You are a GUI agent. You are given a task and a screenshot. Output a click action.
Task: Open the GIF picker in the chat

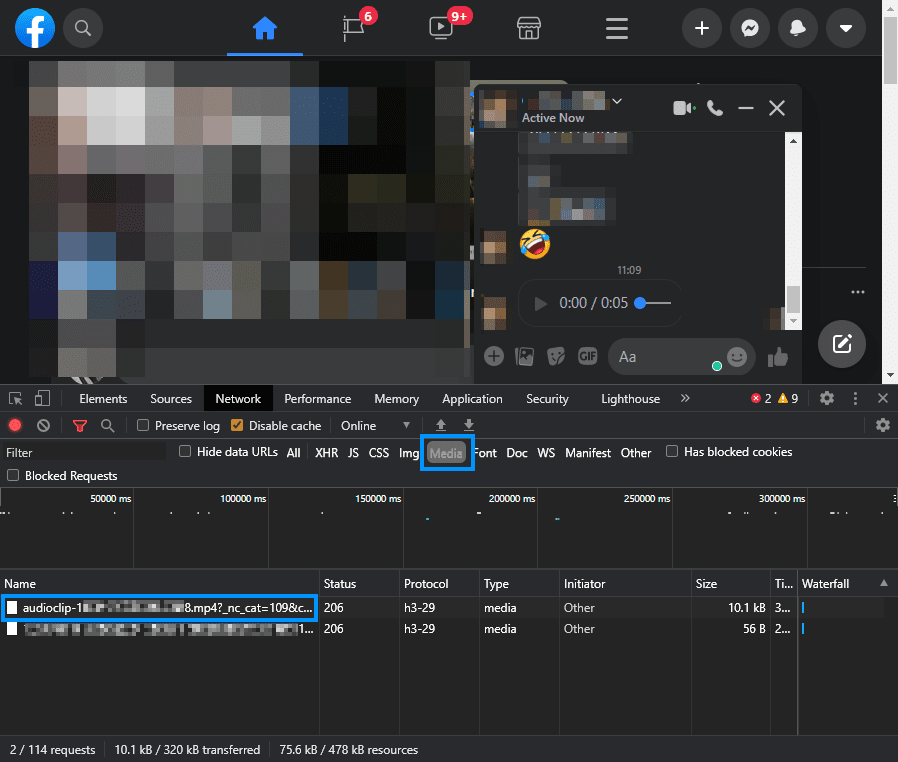click(x=587, y=356)
